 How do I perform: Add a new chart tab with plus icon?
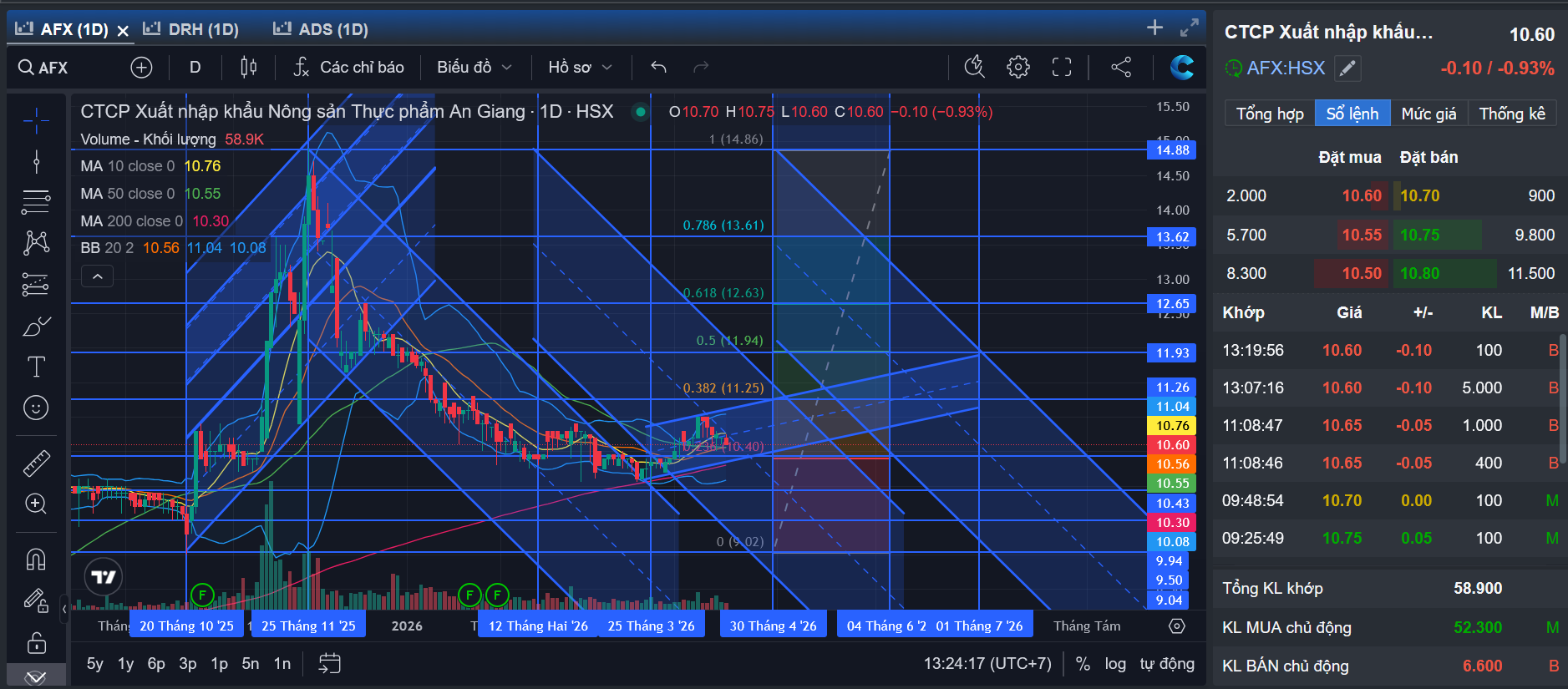tap(1154, 28)
